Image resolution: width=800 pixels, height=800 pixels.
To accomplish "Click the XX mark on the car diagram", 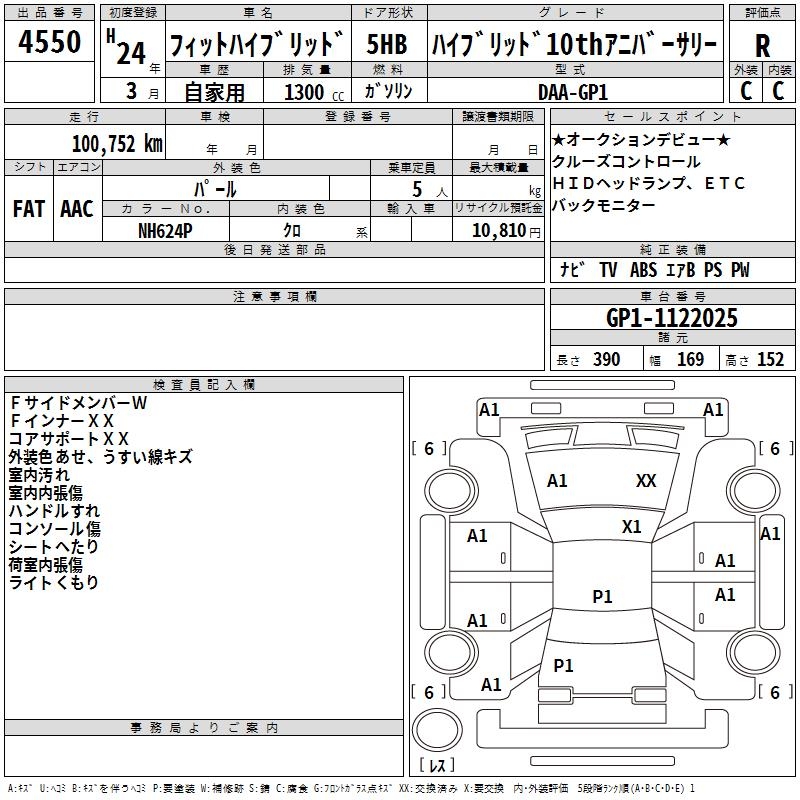I will tap(646, 481).
